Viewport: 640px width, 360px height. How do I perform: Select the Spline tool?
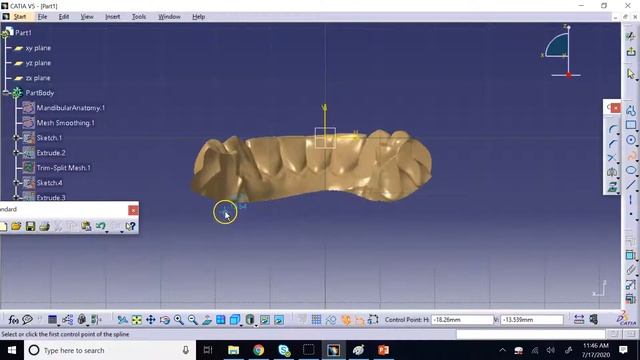click(631, 155)
